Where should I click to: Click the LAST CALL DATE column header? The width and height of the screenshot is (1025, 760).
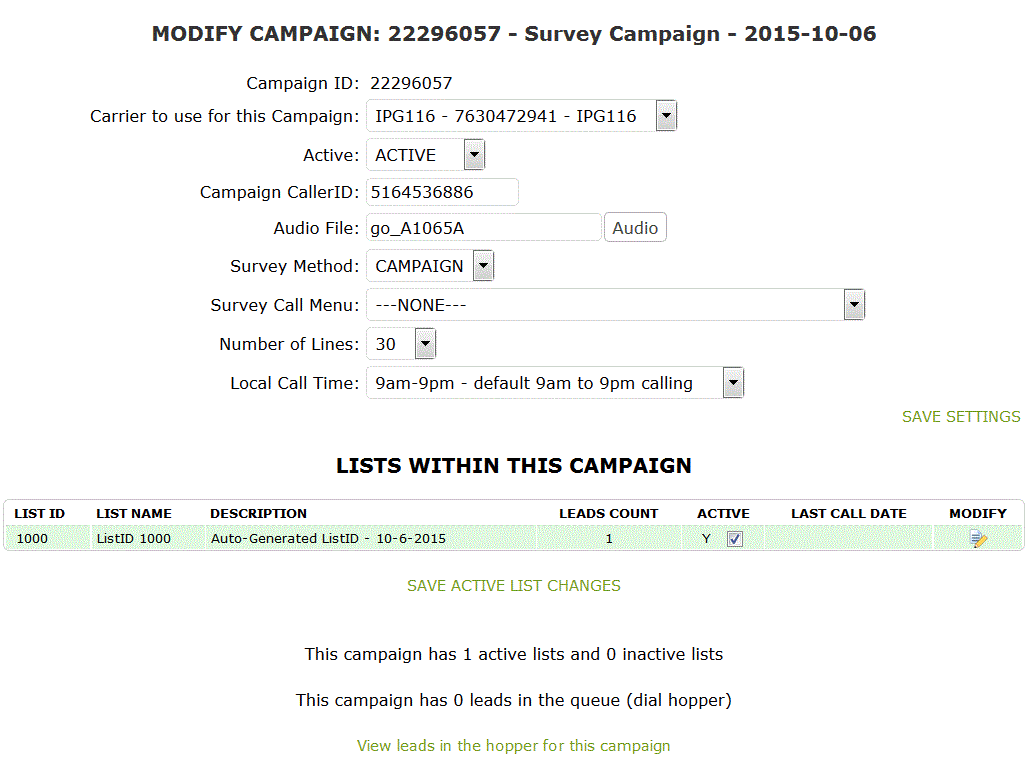[x=849, y=514]
